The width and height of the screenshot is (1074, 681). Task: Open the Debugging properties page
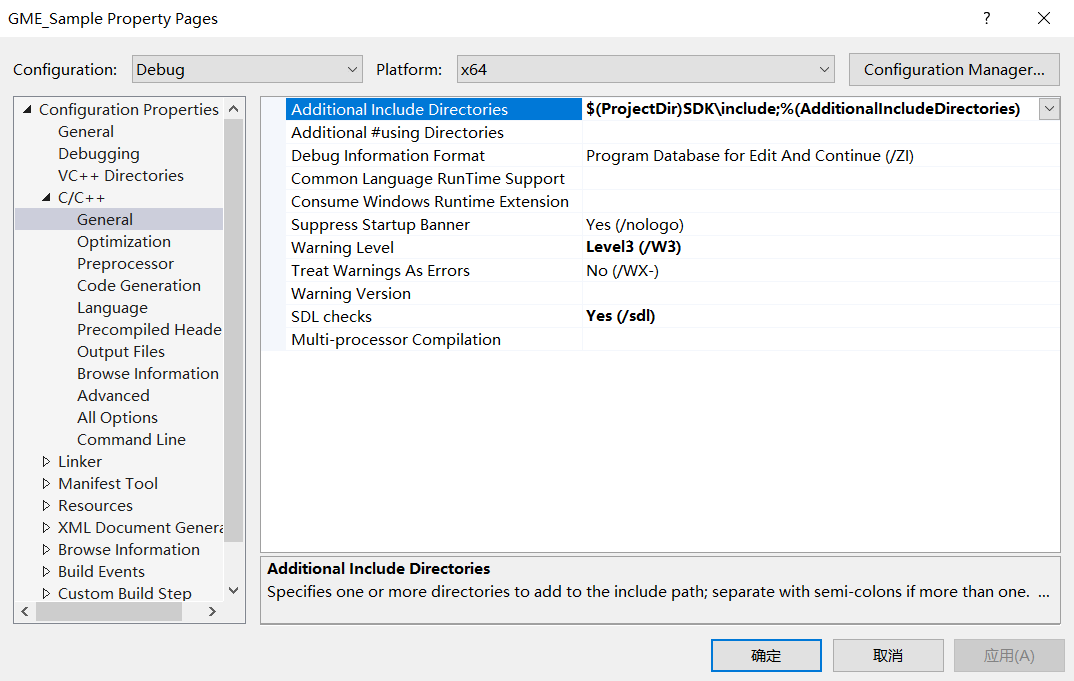click(x=98, y=154)
